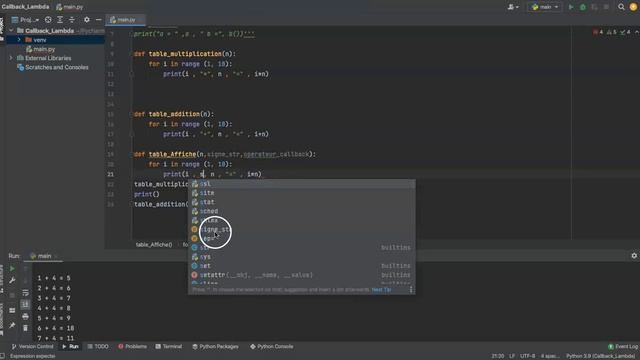Hide the Project panel with minus icon

pos(98,20)
